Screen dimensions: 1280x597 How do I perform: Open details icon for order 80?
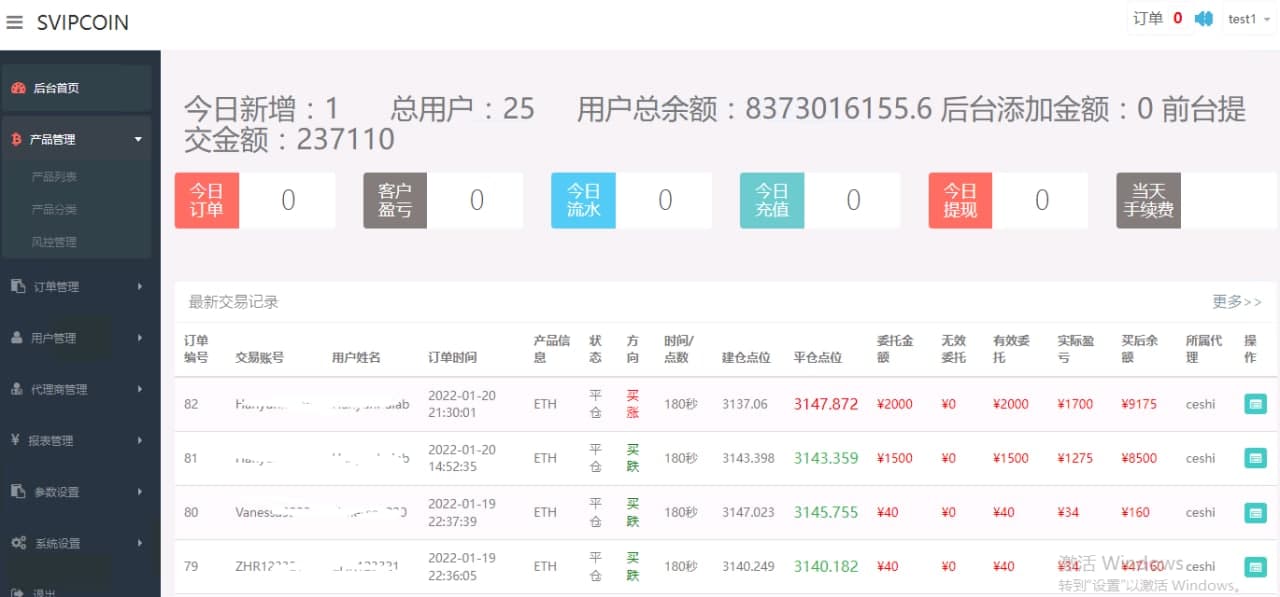tap(1255, 512)
